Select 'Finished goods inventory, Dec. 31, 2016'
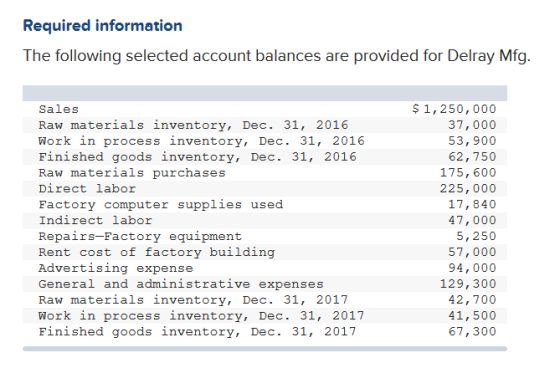This screenshot has height=368, width=560. pyautogui.click(x=198, y=157)
